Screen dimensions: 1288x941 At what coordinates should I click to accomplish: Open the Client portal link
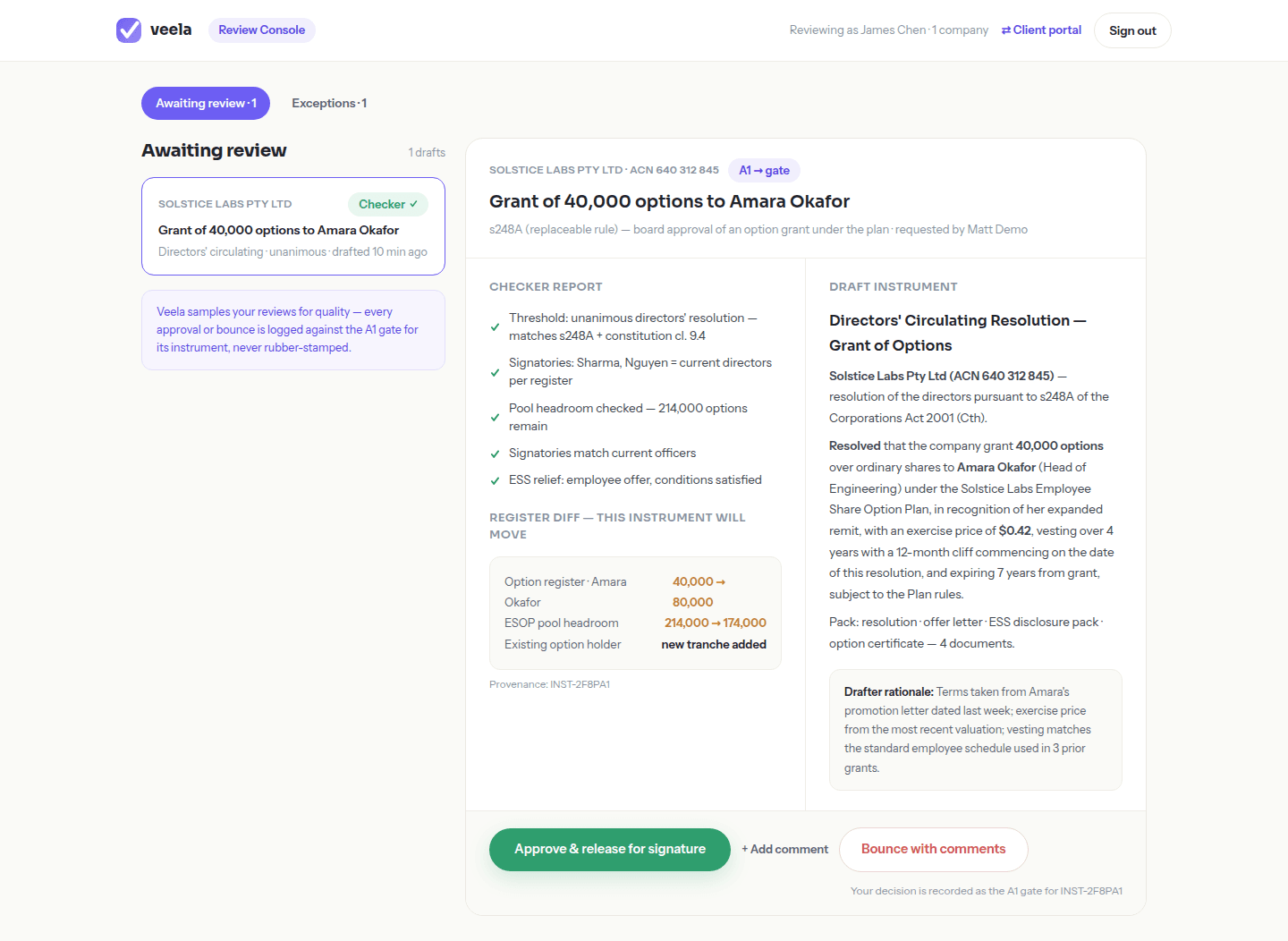1041,30
